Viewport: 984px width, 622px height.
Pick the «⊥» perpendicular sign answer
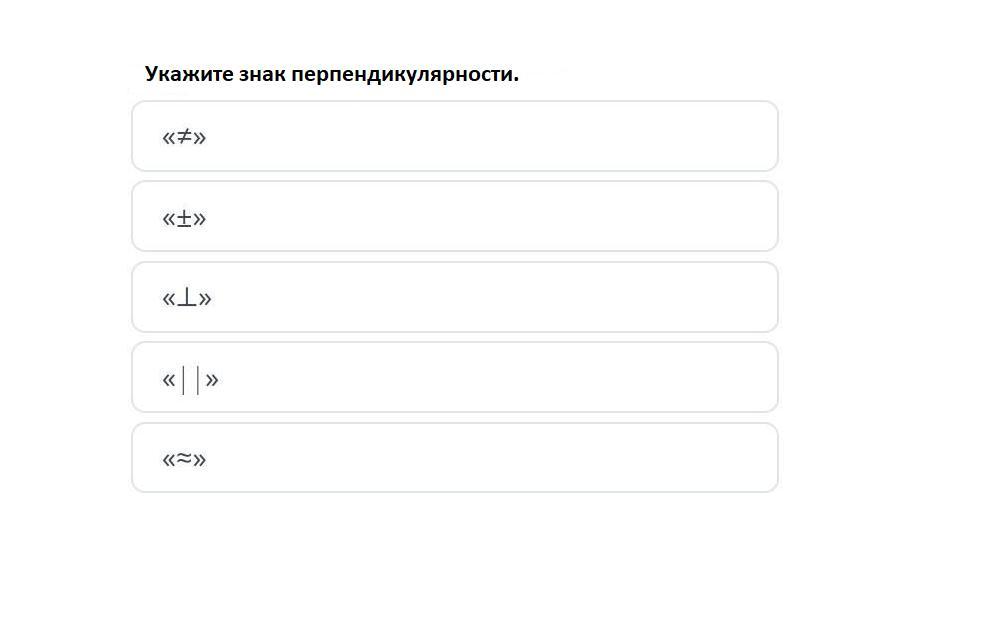(455, 297)
